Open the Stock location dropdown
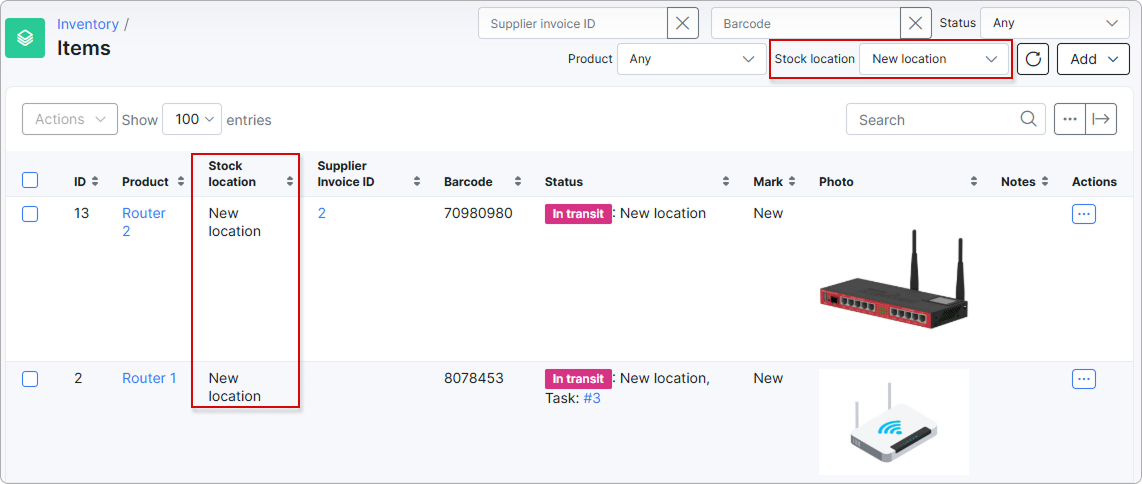Screen dimensions: 1142x484 pos(934,59)
